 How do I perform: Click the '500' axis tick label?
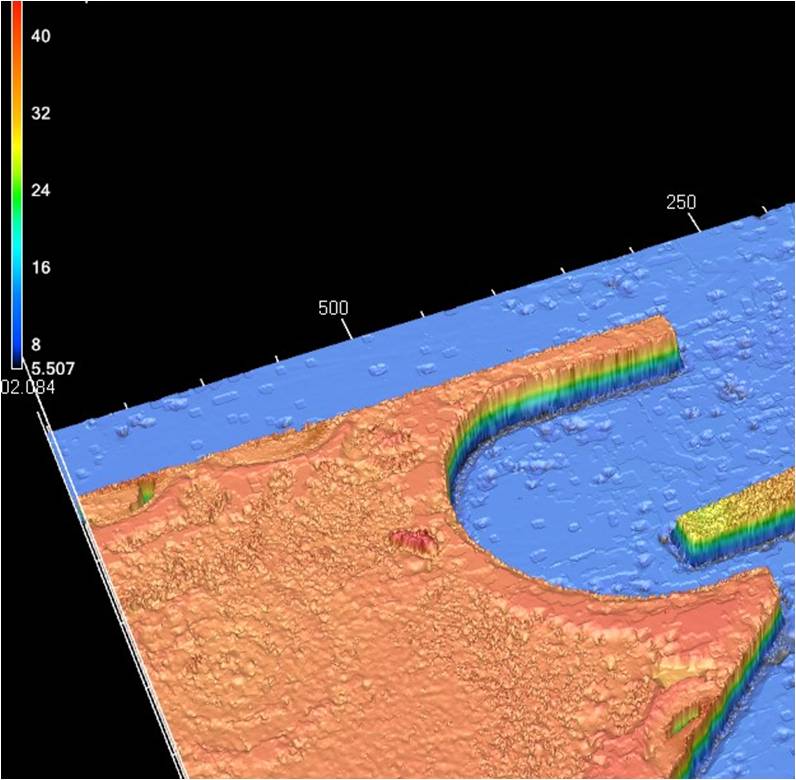click(x=334, y=308)
